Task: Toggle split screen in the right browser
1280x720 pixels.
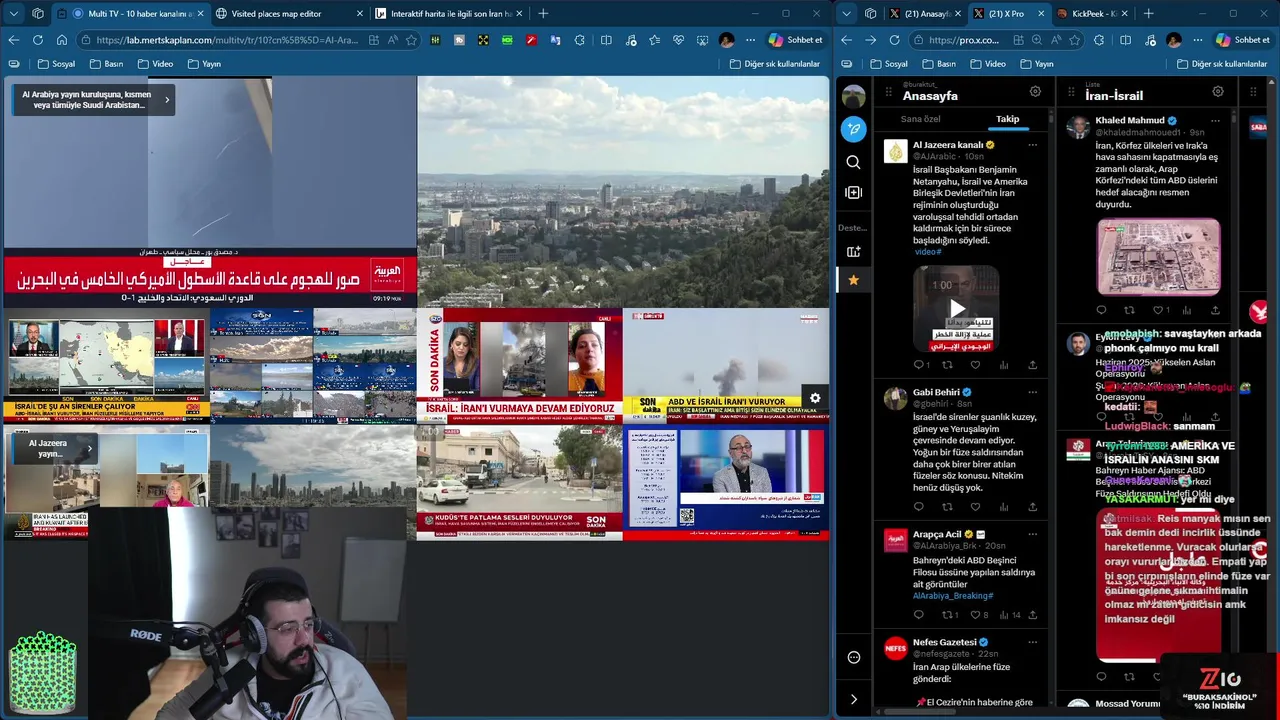Action: [1125, 40]
